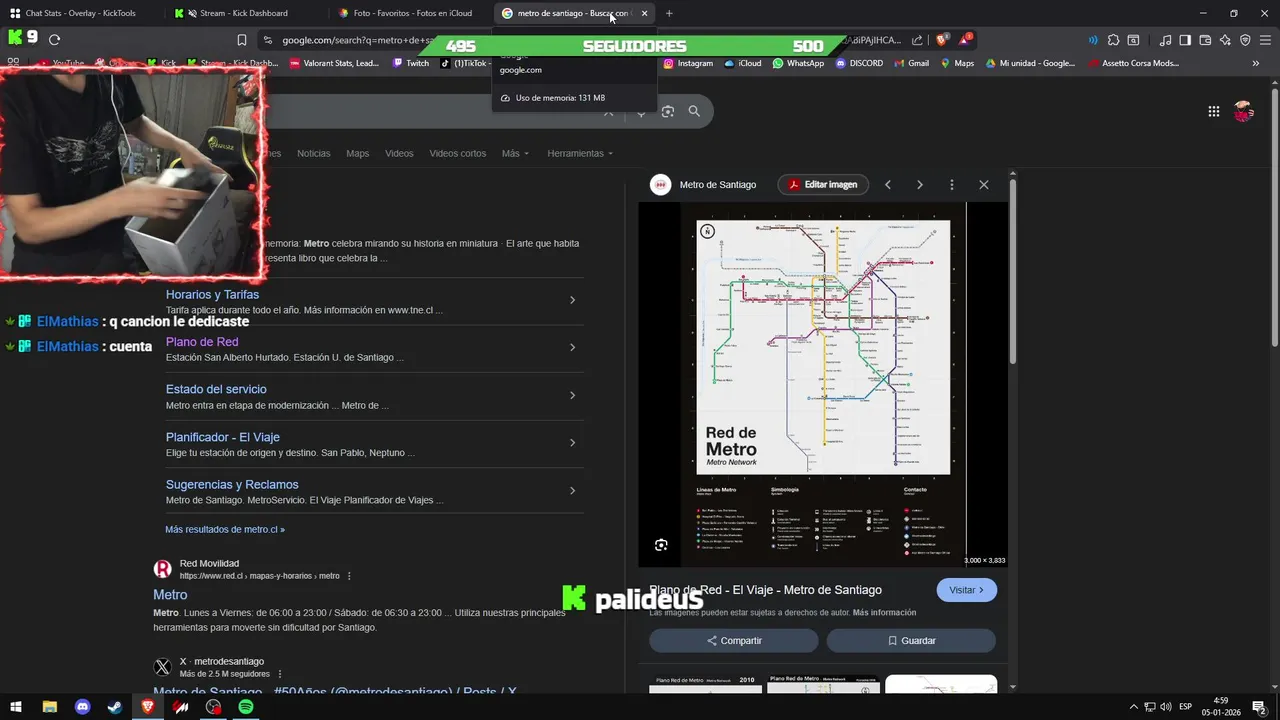
Task: Open Sugerencias y Reclamos link
Action: [x=232, y=484]
